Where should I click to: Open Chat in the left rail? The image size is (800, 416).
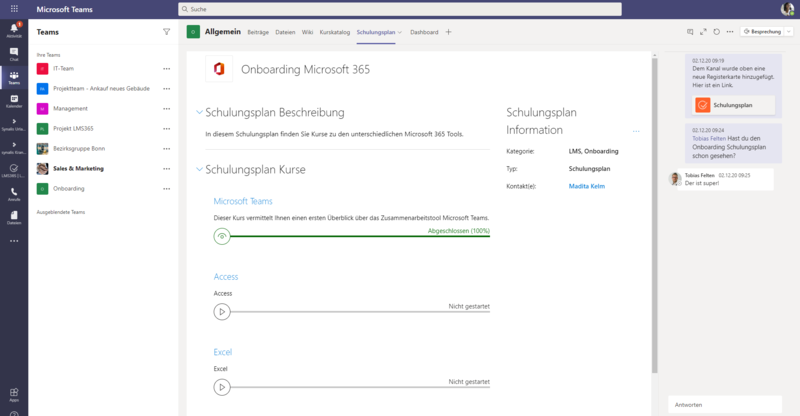pos(14,54)
